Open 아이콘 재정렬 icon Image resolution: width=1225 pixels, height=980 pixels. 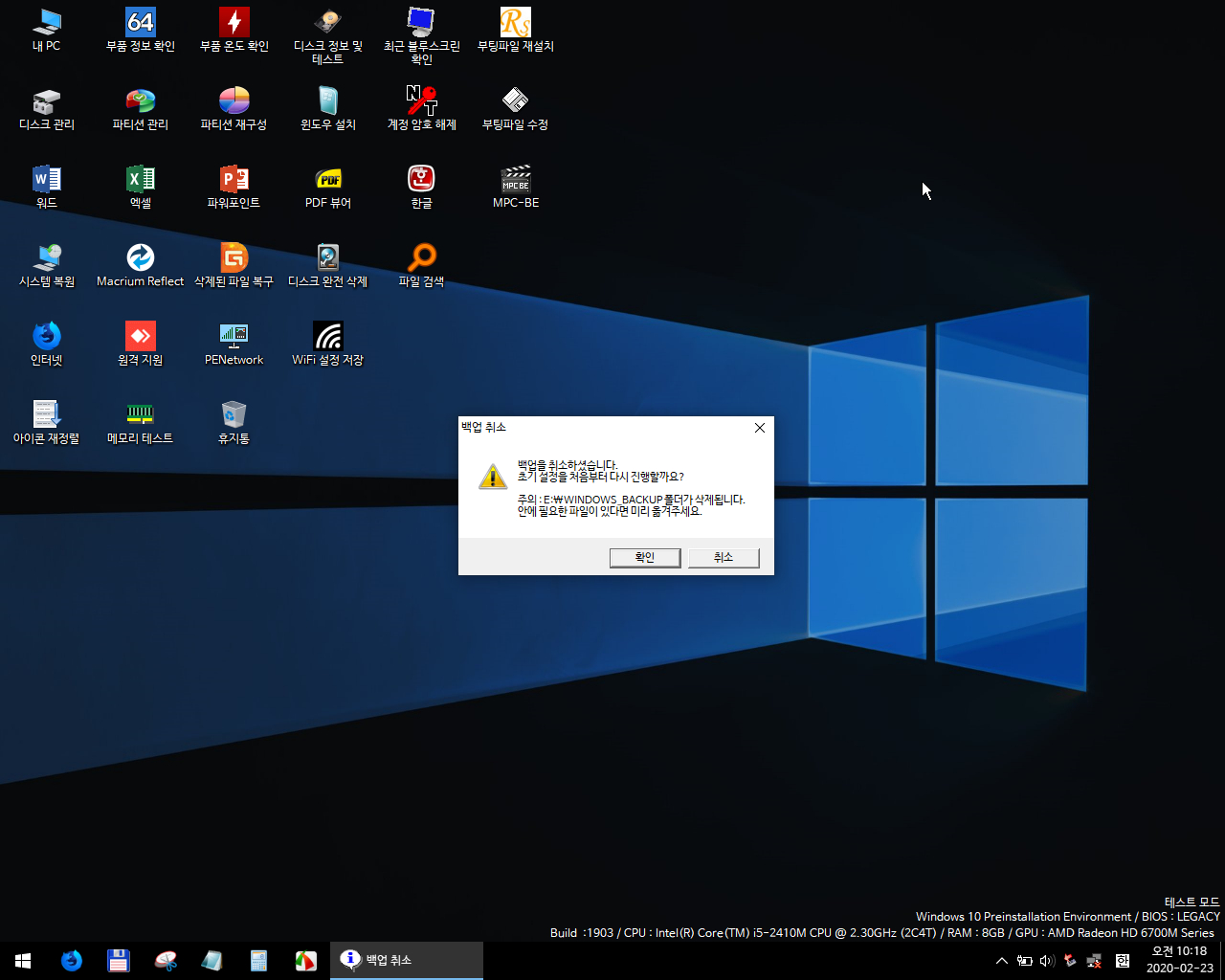[46, 423]
